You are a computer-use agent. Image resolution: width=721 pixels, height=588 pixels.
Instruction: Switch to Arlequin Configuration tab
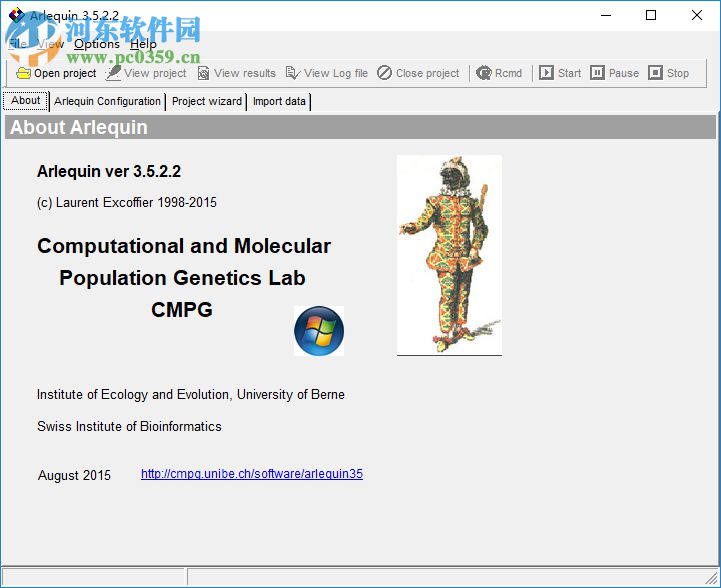(107, 101)
